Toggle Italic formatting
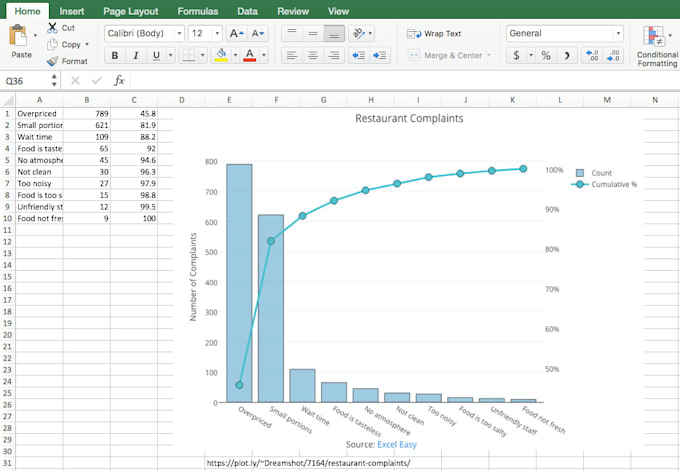This screenshot has width=680, height=471. tap(134, 56)
